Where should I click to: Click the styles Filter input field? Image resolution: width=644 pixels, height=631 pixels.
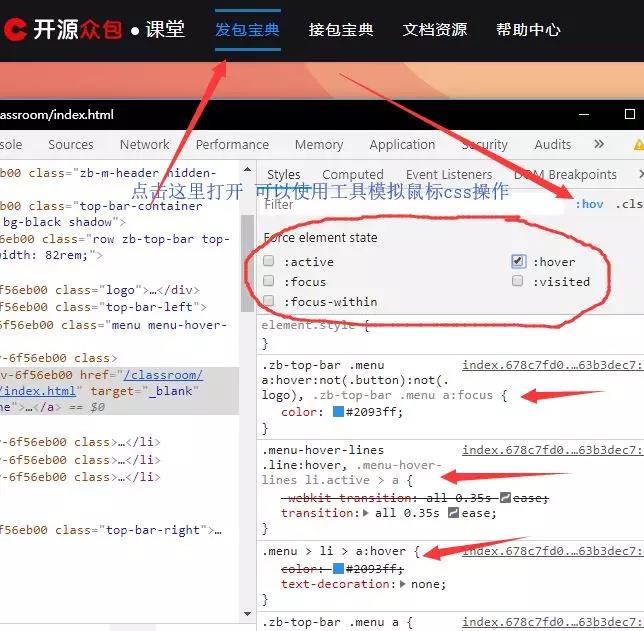tap(412, 205)
